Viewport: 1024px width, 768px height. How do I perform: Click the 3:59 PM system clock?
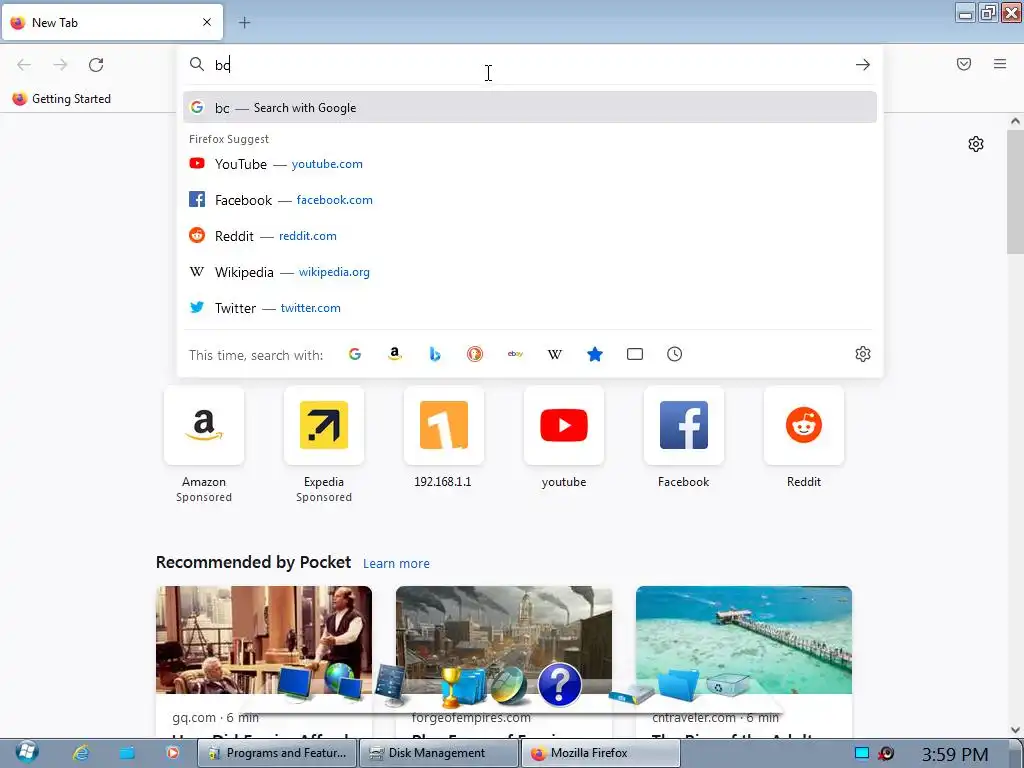955,755
